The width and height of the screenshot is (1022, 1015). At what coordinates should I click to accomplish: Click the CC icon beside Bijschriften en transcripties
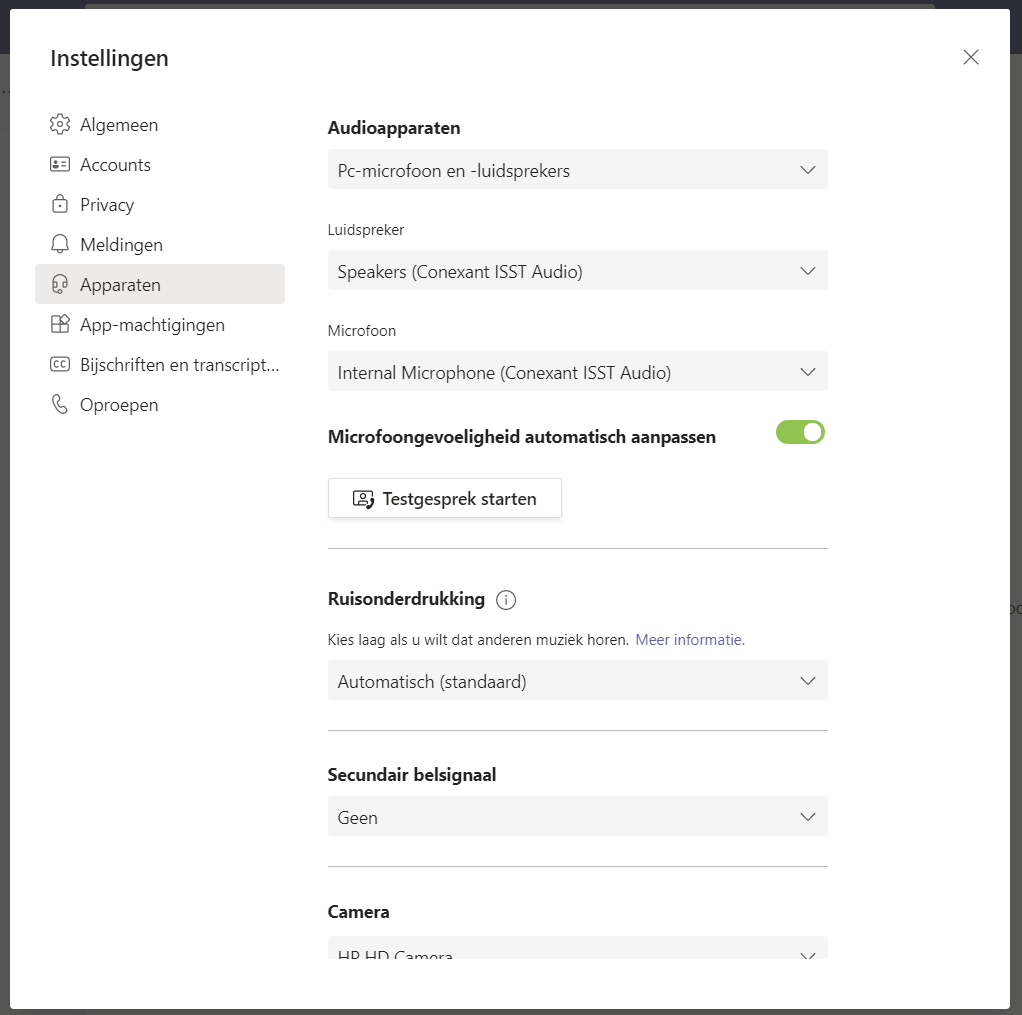pos(60,364)
